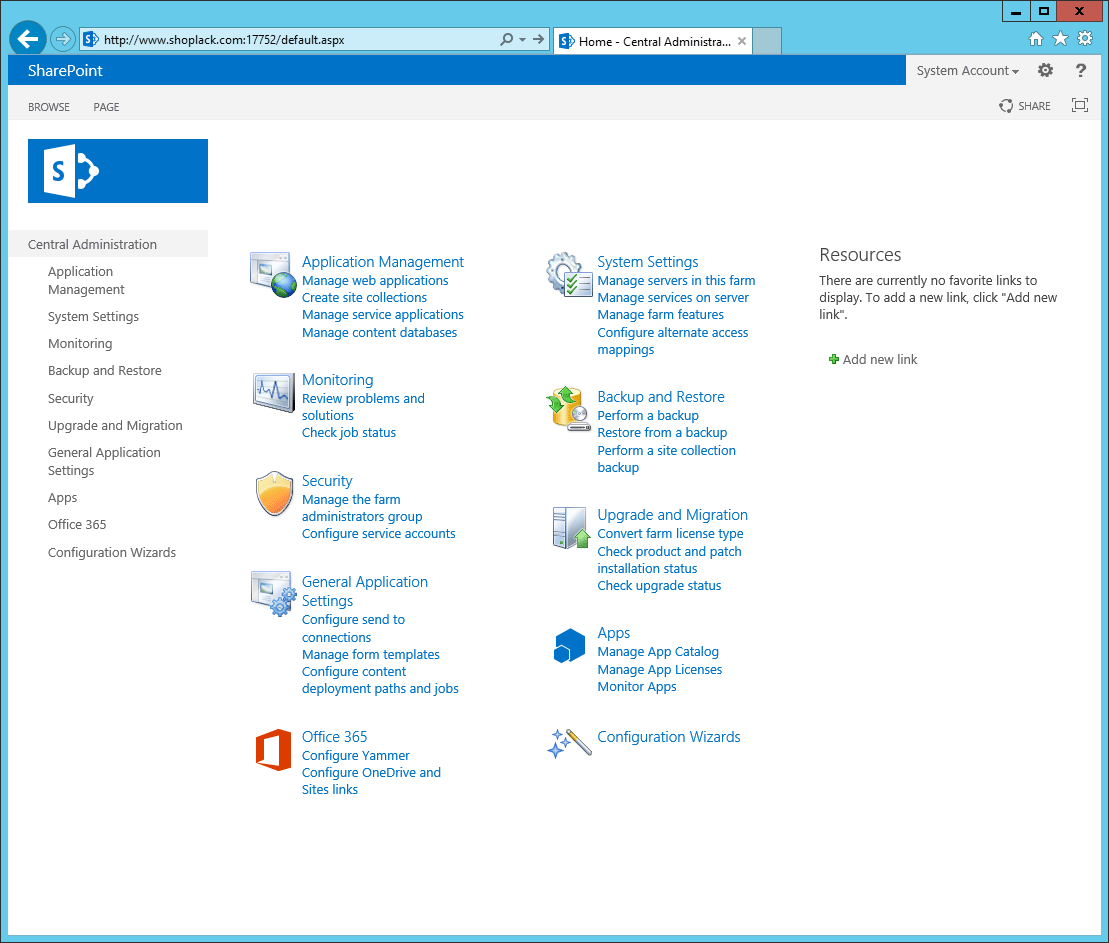Click the Focus on Content icon

pyautogui.click(x=1079, y=105)
